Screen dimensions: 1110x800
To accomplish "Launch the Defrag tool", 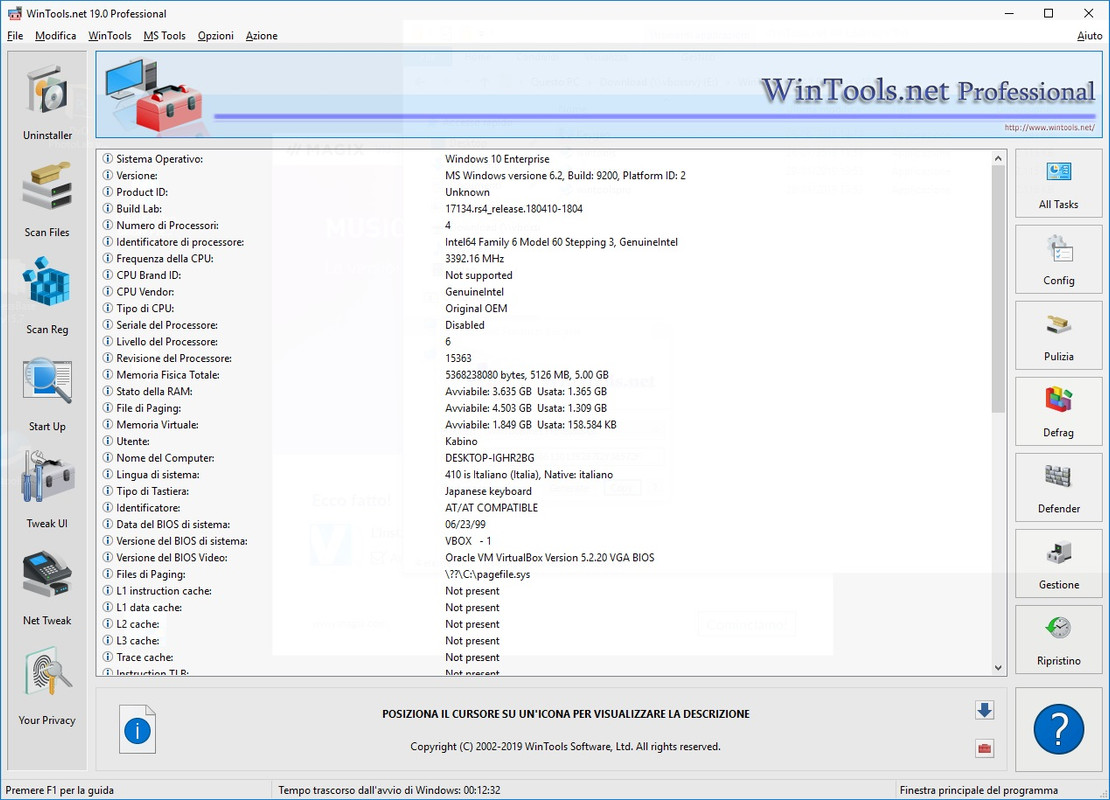I will click(1058, 411).
